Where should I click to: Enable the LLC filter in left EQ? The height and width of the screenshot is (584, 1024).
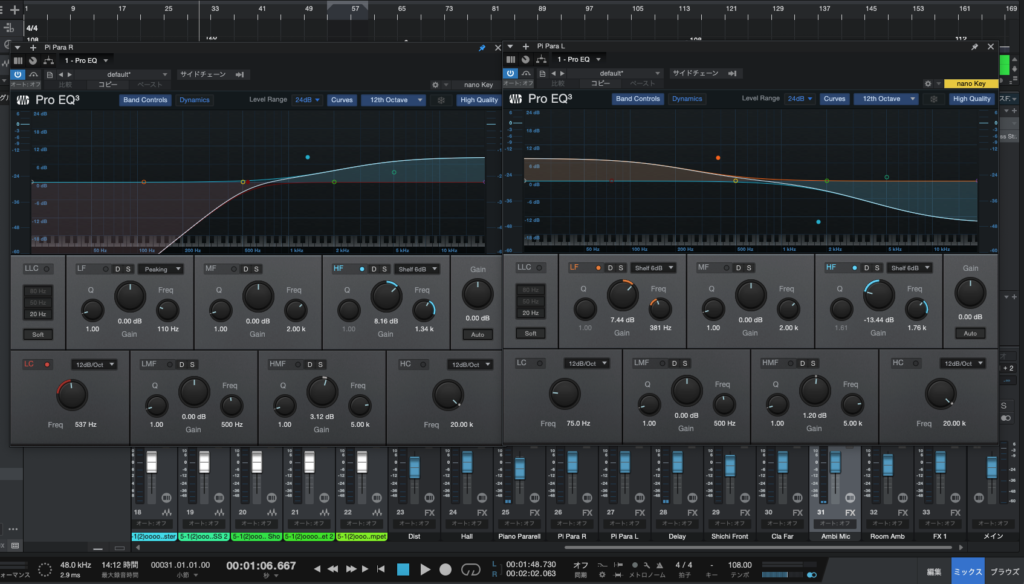[x=46, y=269]
